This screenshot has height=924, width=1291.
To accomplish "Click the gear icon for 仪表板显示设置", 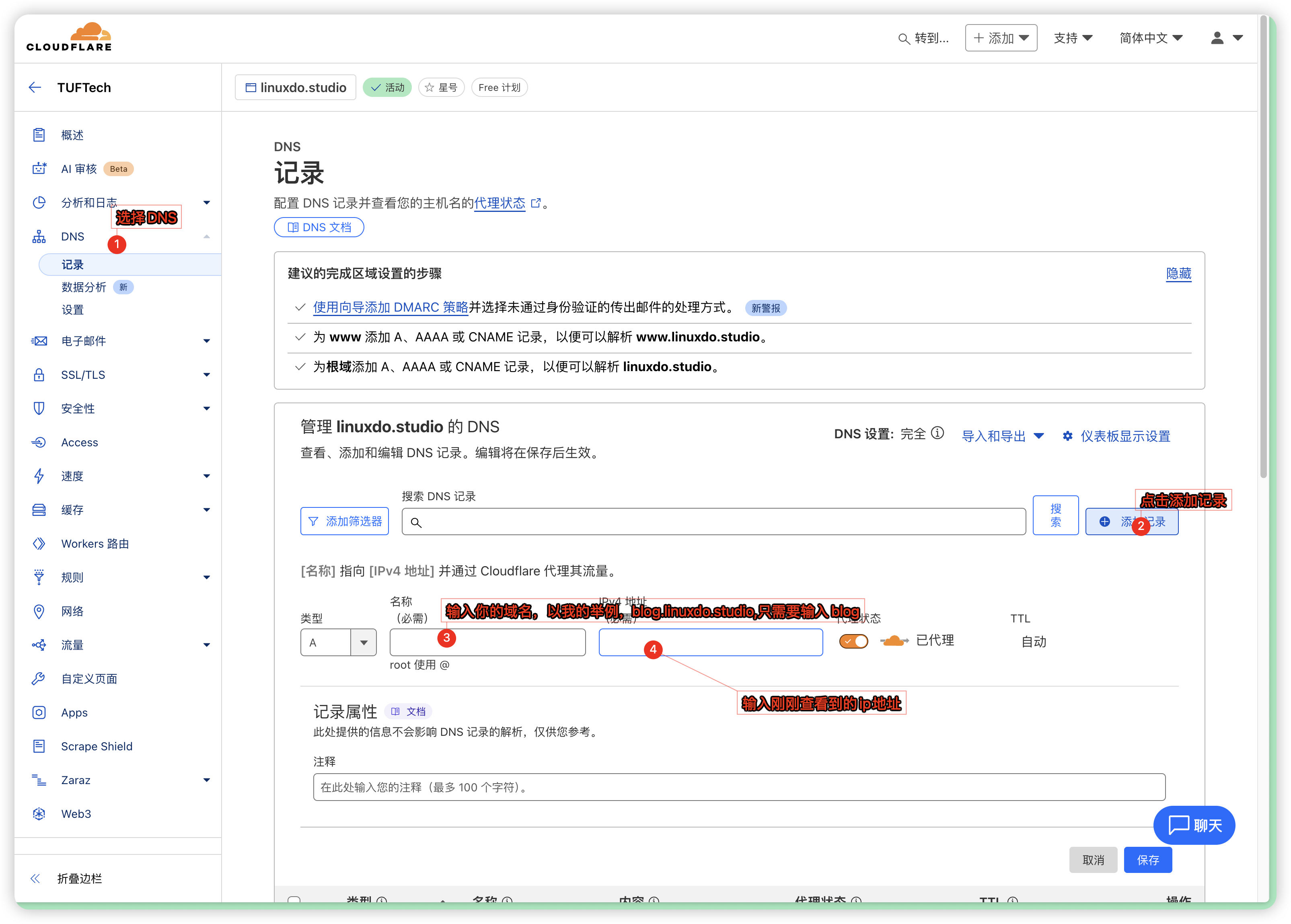I will pyautogui.click(x=1067, y=436).
